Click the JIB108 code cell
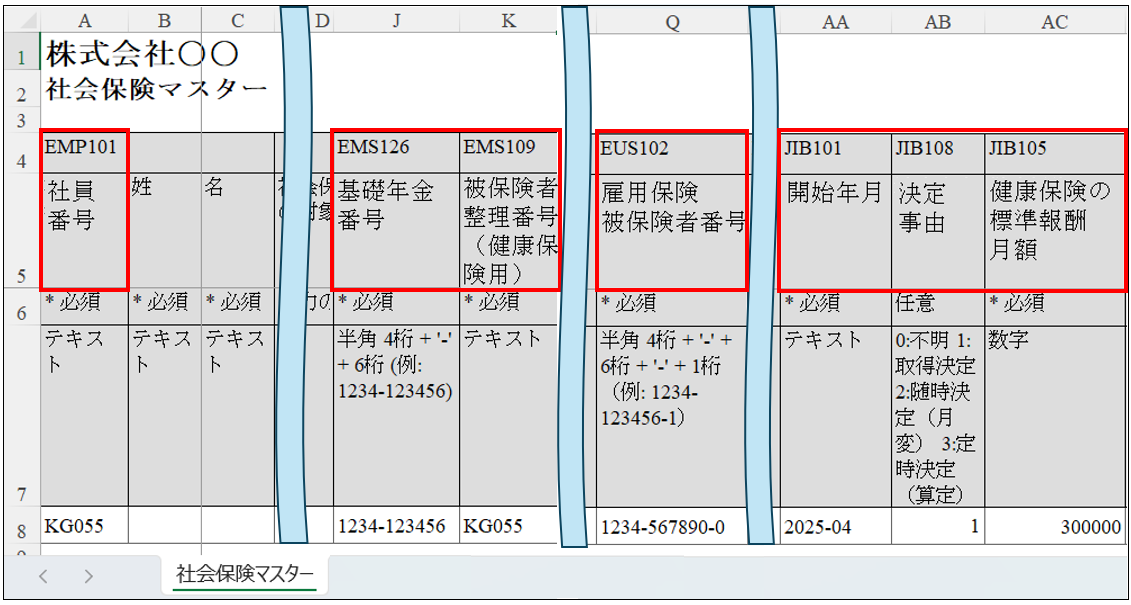 click(x=937, y=148)
